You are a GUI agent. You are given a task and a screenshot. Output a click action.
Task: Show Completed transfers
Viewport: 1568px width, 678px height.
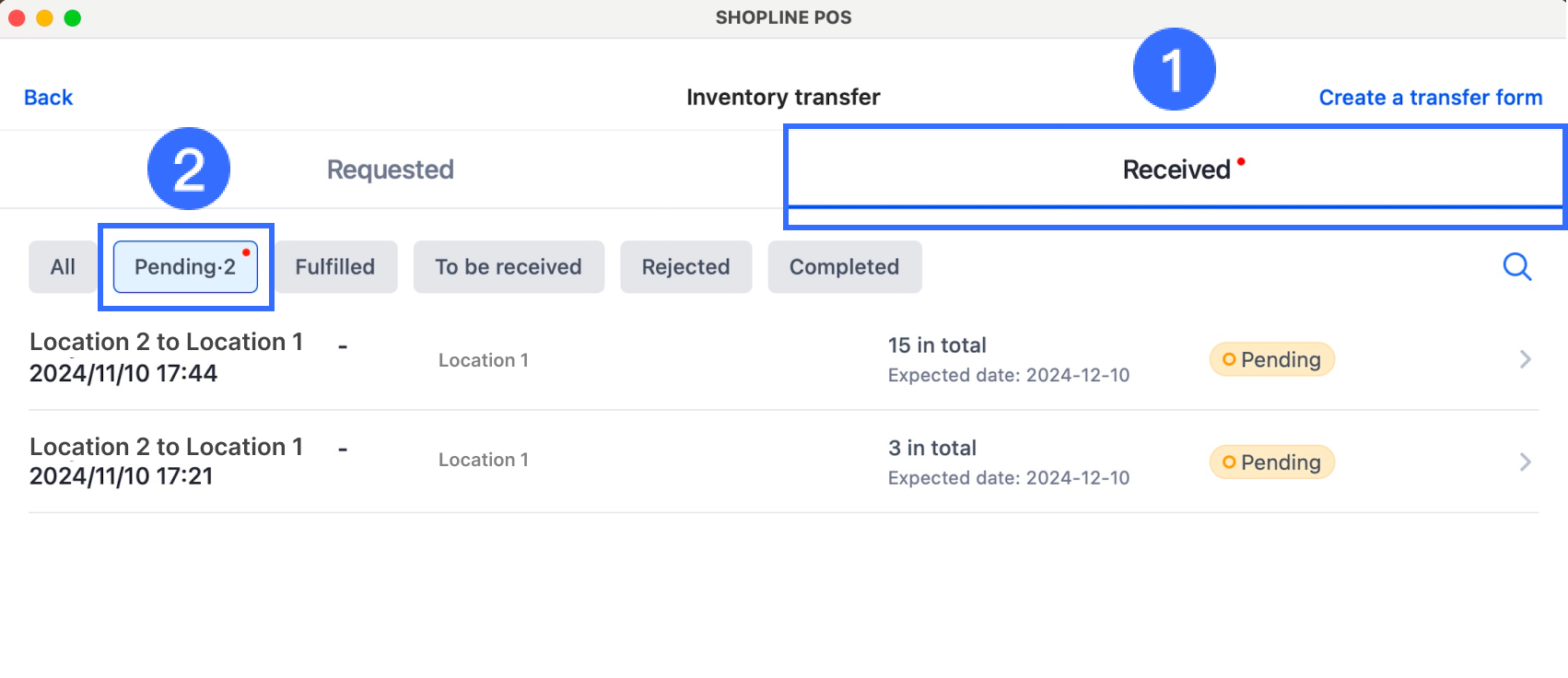(x=844, y=267)
